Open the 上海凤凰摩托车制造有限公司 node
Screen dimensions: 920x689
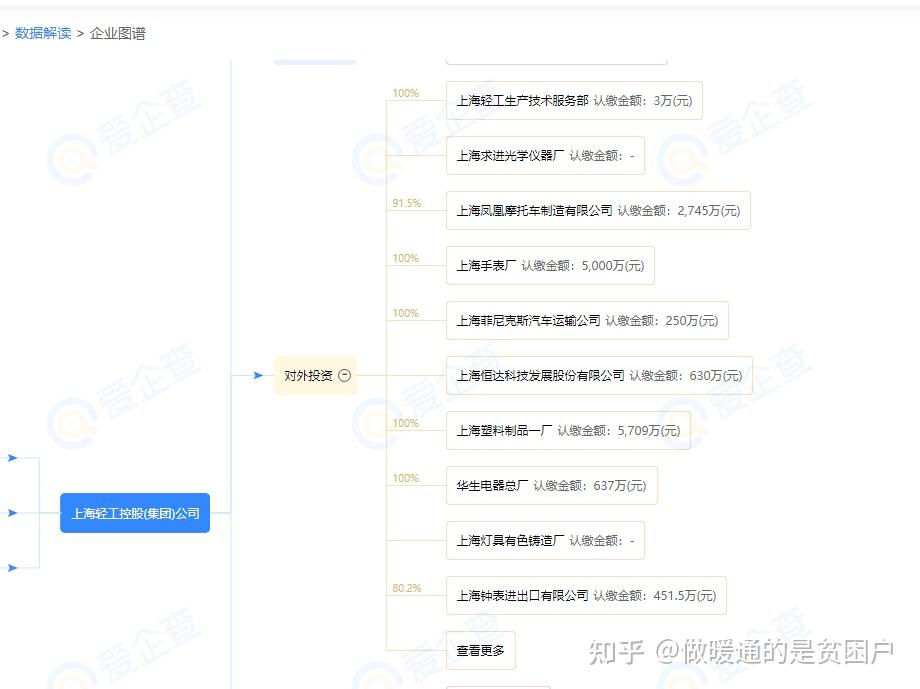(x=598, y=210)
